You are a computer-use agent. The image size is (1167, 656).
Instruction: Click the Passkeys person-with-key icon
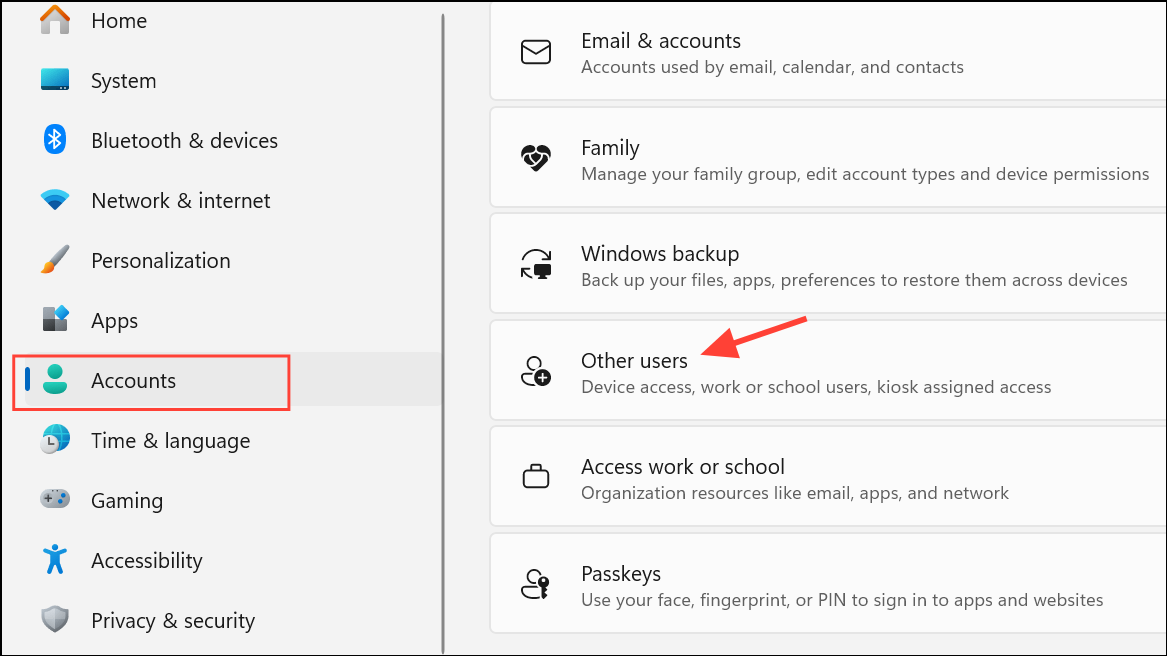point(536,584)
